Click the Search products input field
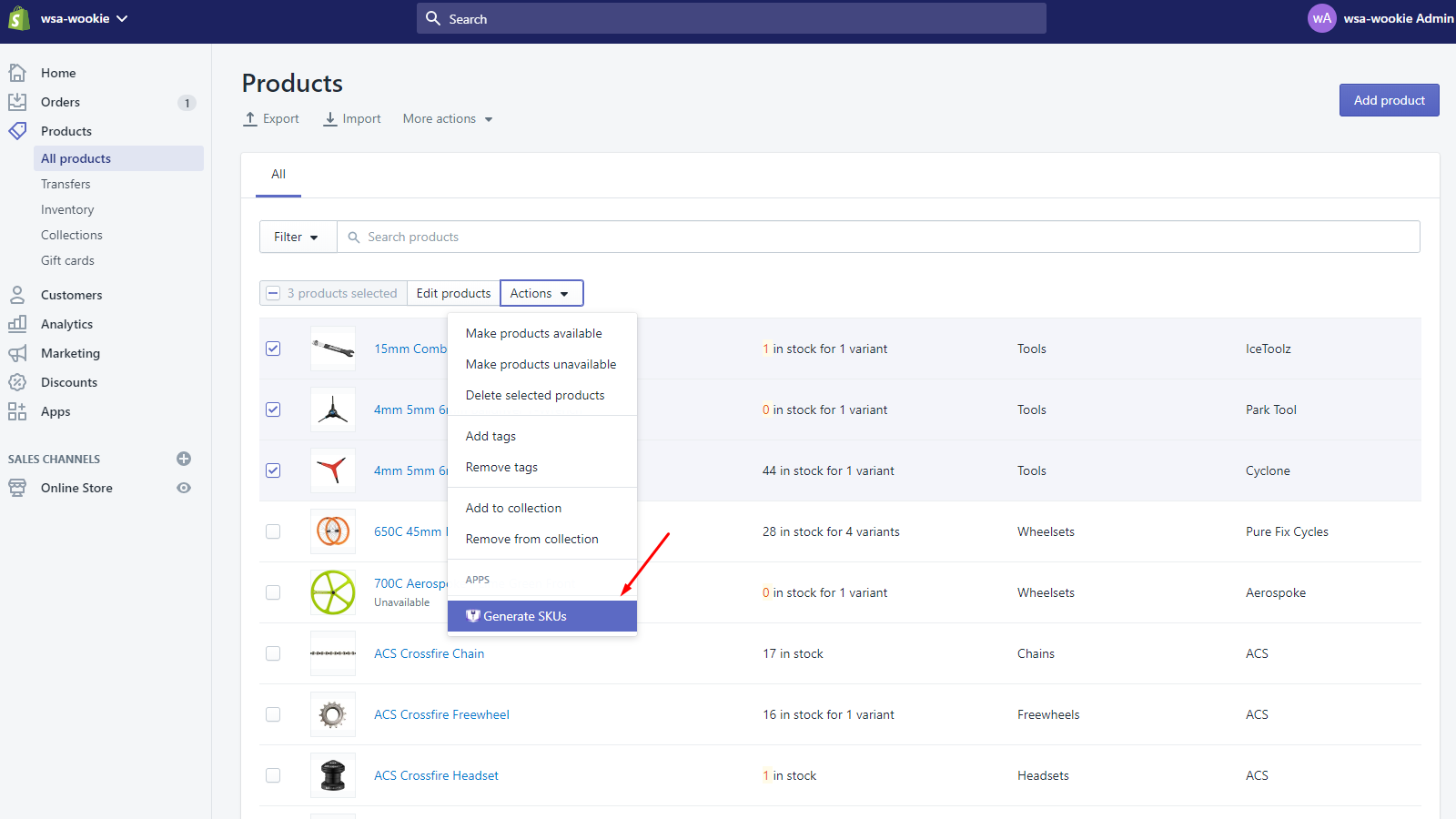Screen dimensions: 1456x819 tap(874, 237)
